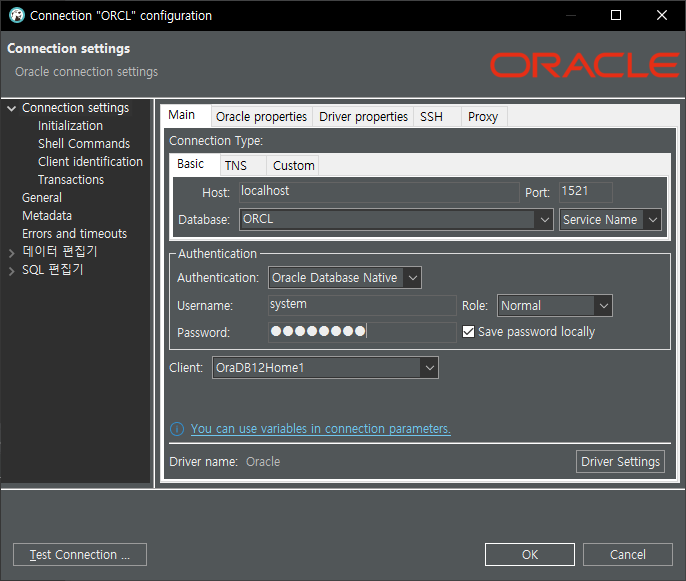The height and width of the screenshot is (581, 686).
Task: Open Errors and timeouts page
Action: (74, 234)
